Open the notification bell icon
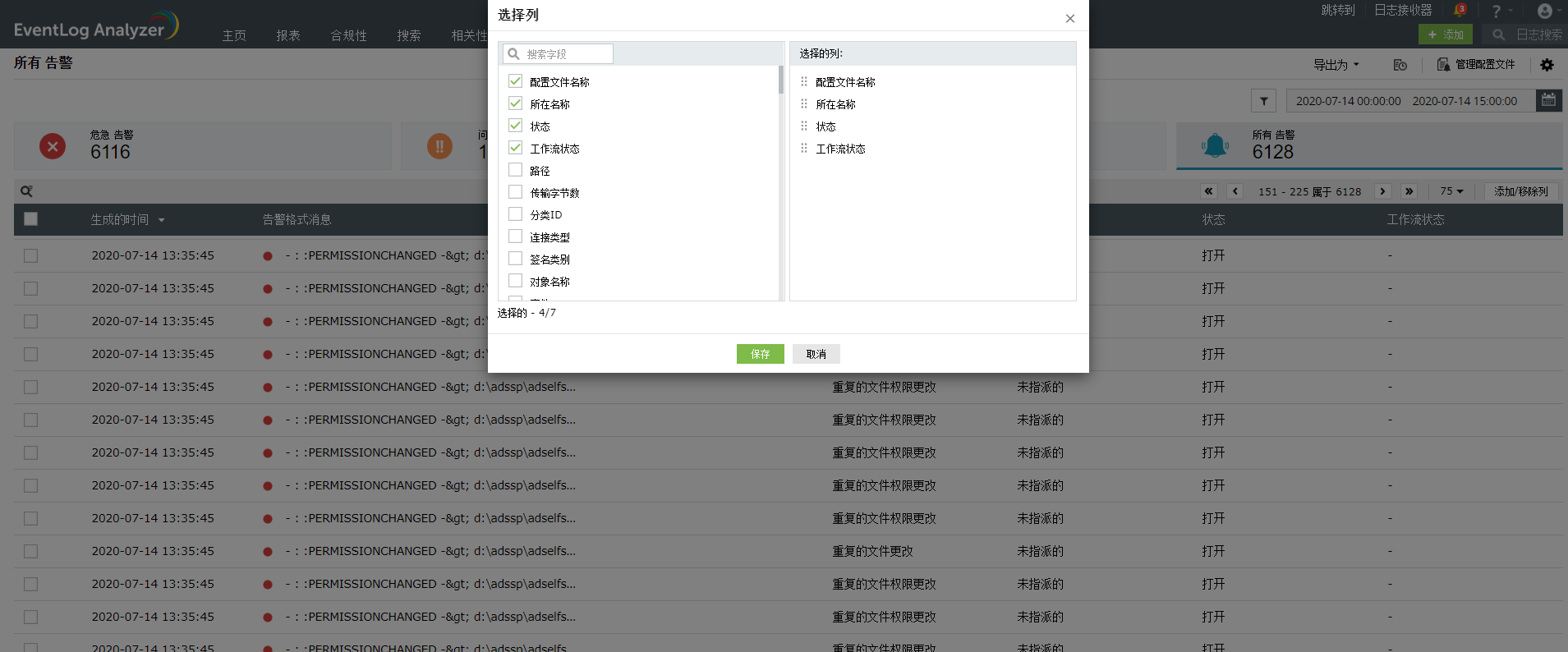Image resolution: width=1568 pixels, height=652 pixels. pyautogui.click(x=1460, y=11)
